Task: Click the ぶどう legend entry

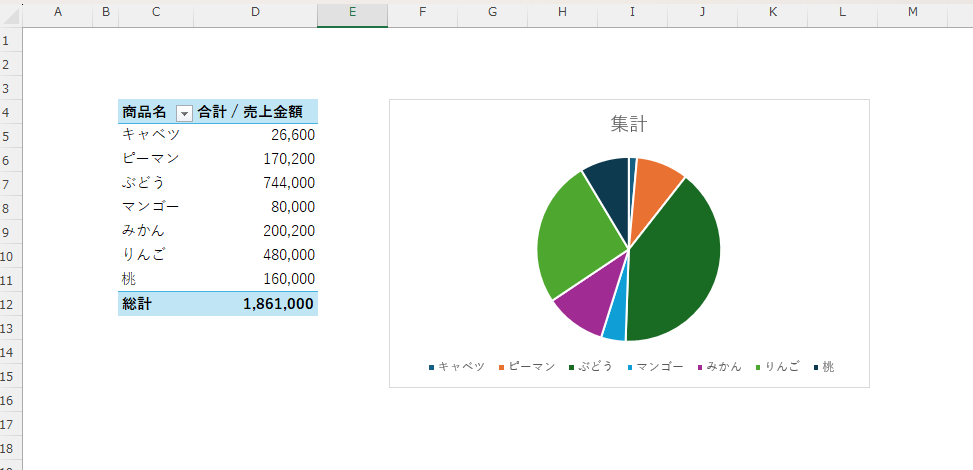Action: tap(591, 367)
